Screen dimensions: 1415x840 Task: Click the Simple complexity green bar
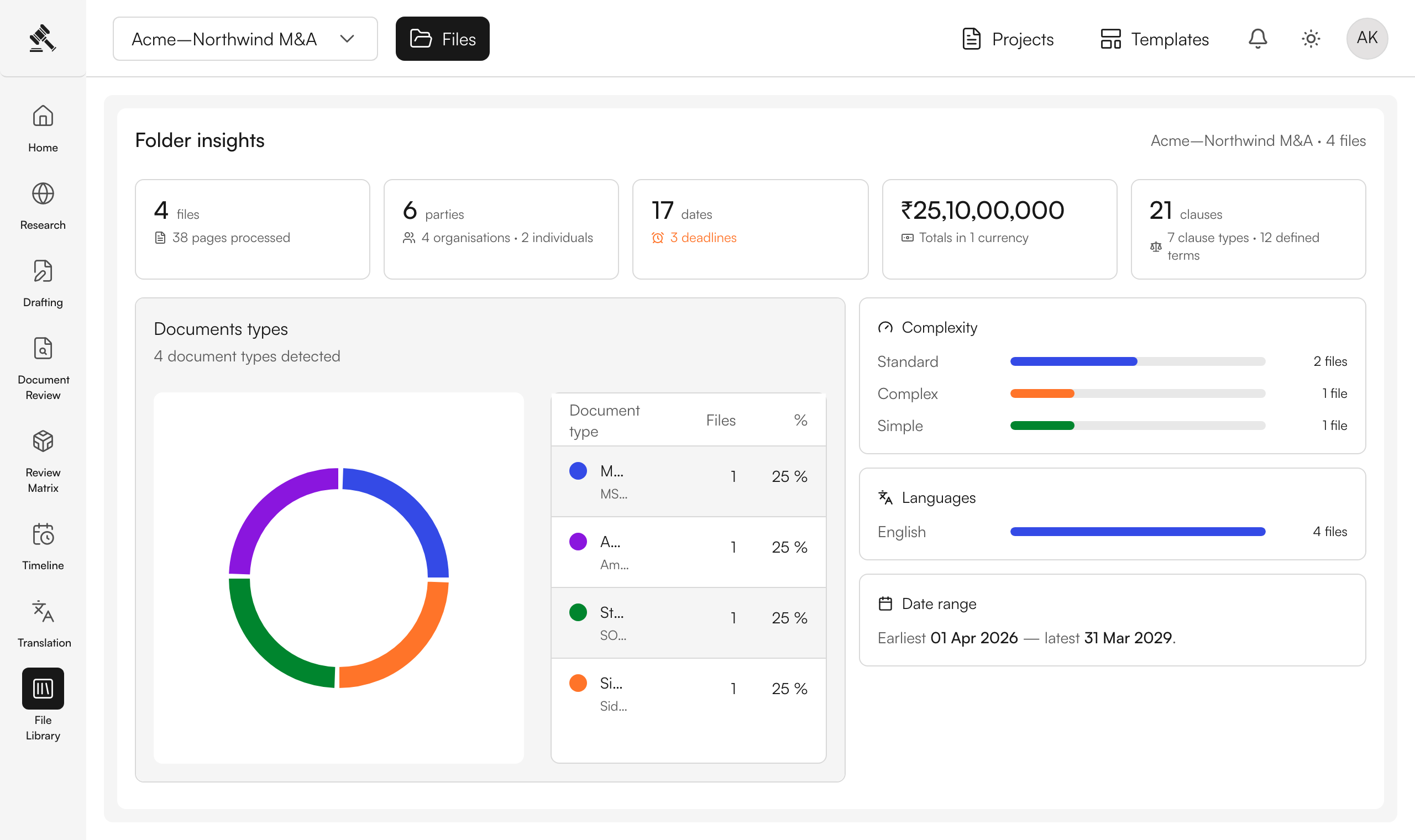point(1042,426)
